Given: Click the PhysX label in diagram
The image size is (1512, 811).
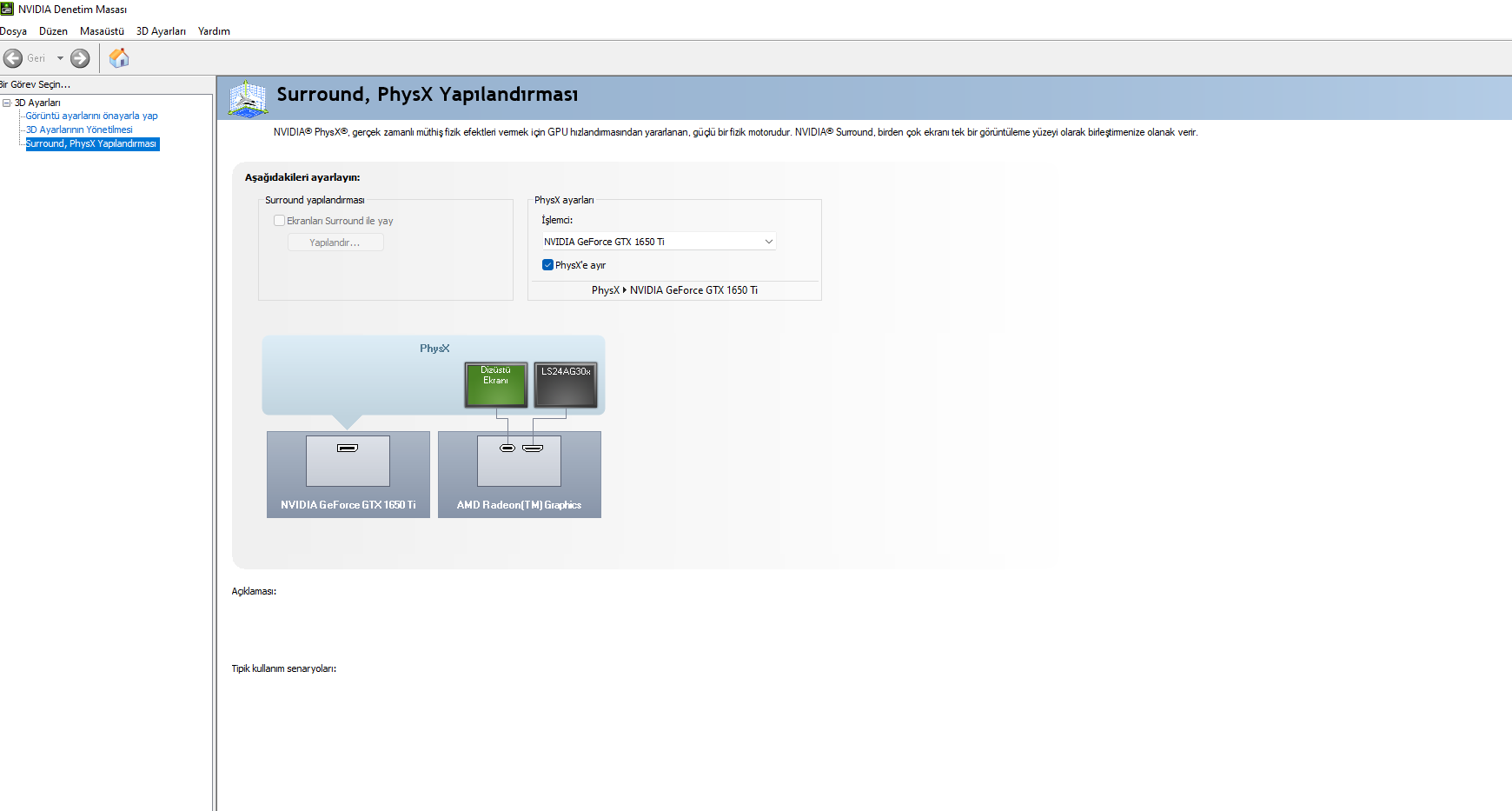Looking at the screenshot, I should [434, 349].
